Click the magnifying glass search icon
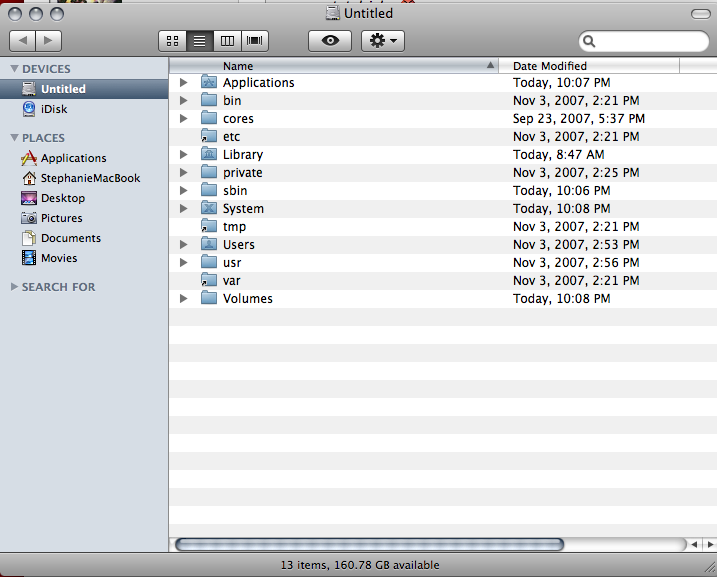The image size is (717, 577). (x=589, y=42)
